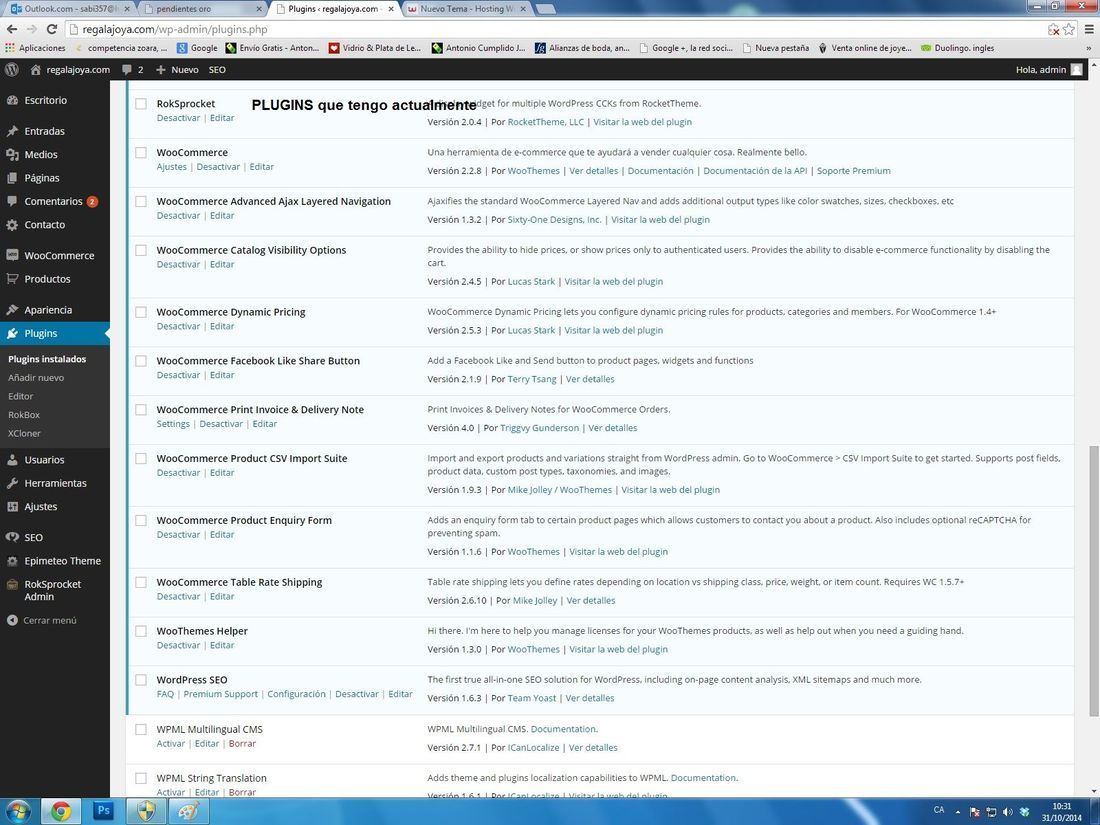
Task: Open comments bubble in admin bar
Action: click(x=127, y=69)
